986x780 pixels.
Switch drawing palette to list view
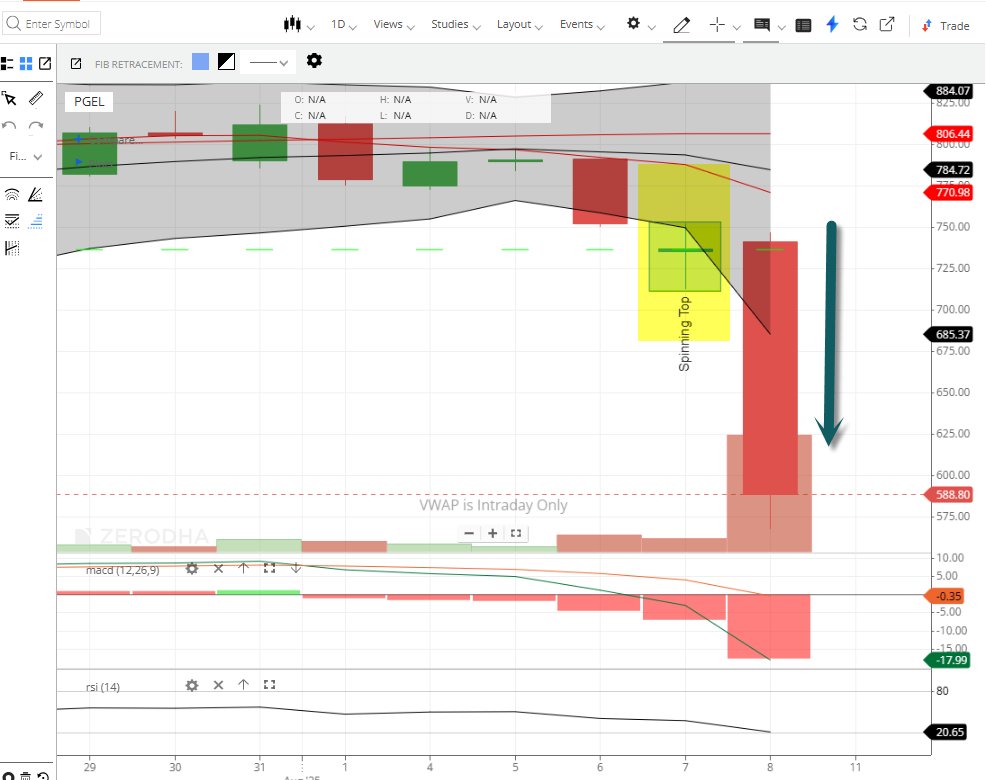pos(7,64)
